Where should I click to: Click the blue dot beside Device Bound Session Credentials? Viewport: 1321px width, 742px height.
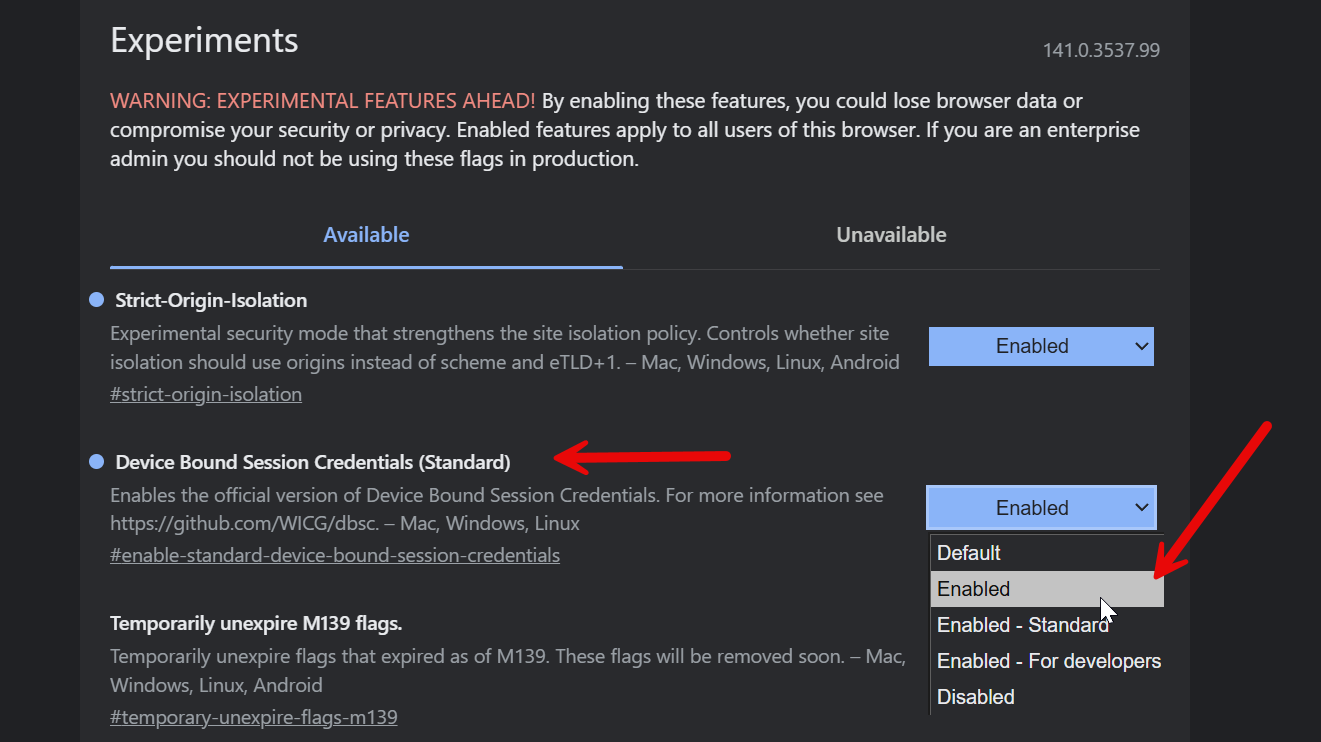(96, 462)
